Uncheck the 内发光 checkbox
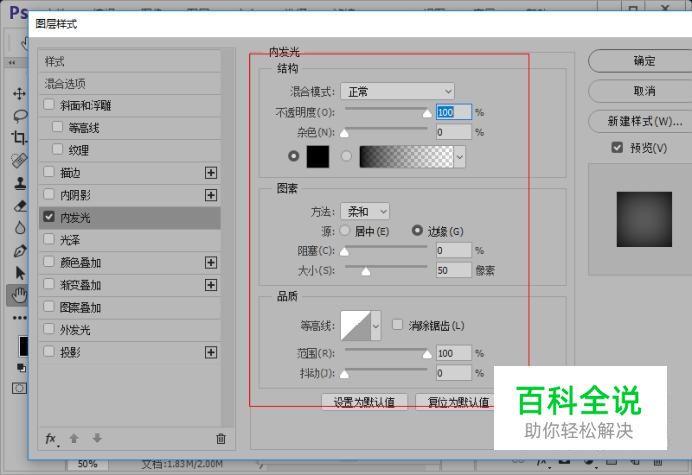 (x=49, y=216)
